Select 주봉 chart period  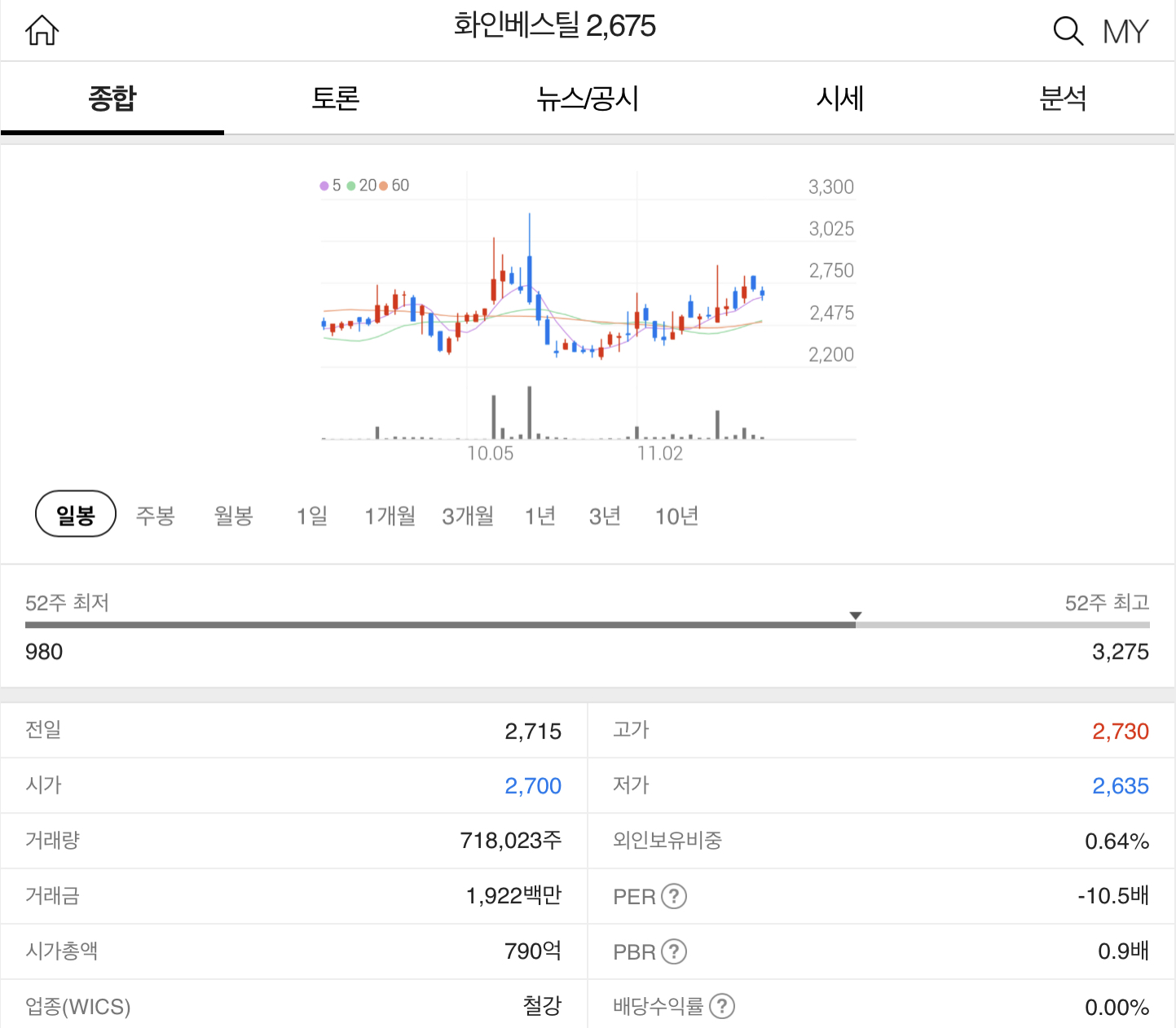point(155,516)
